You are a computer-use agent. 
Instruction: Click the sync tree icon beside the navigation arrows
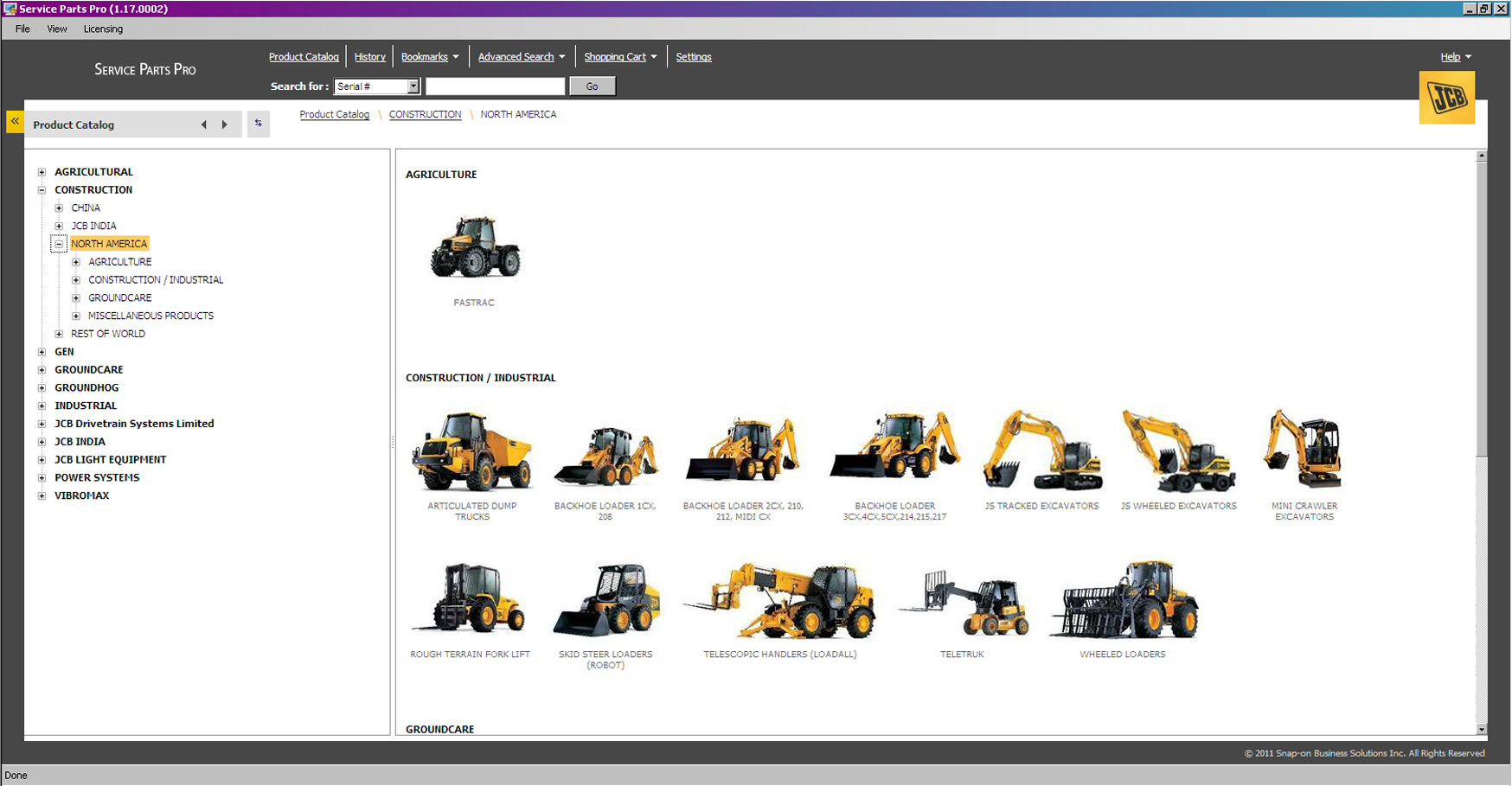pos(258,124)
